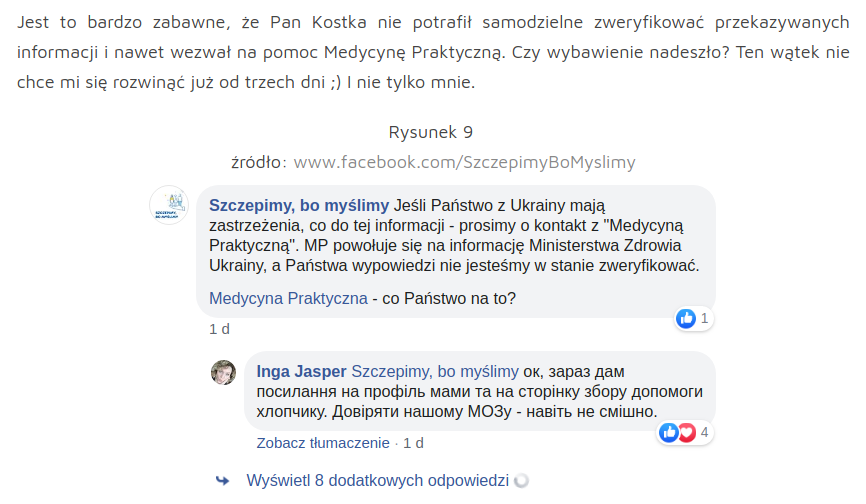
Task: Click the "1 d" timestamp under the first comment
Action: click(x=219, y=328)
